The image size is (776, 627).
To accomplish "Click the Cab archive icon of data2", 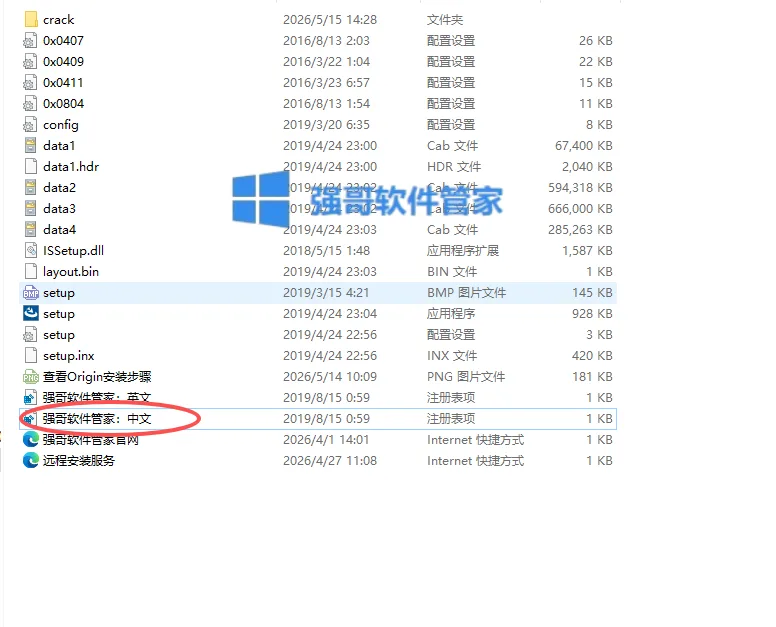I will (x=31, y=188).
